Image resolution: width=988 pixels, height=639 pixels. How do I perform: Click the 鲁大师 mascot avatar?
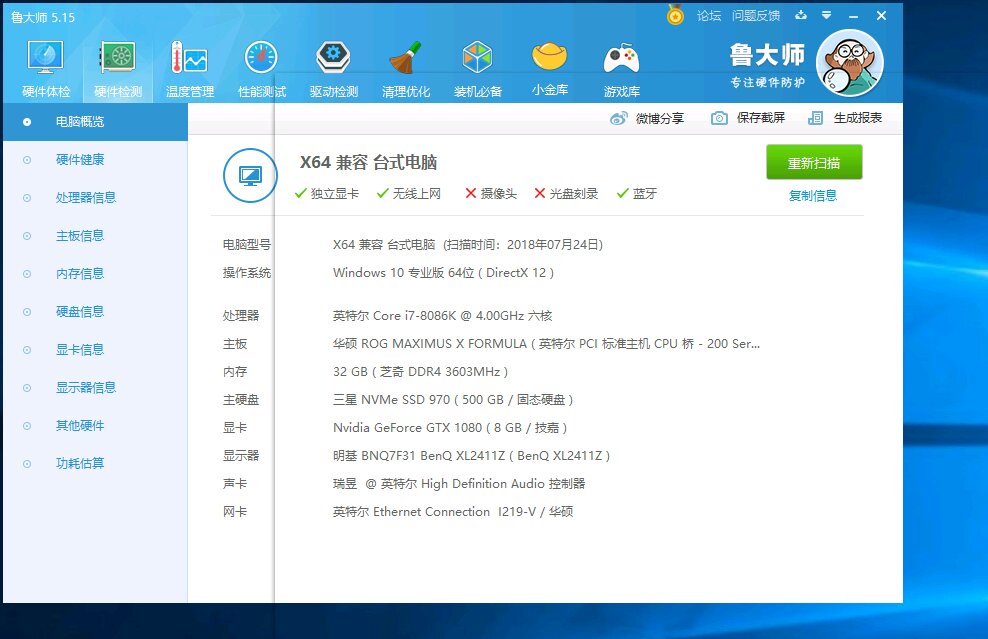[x=849, y=63]
